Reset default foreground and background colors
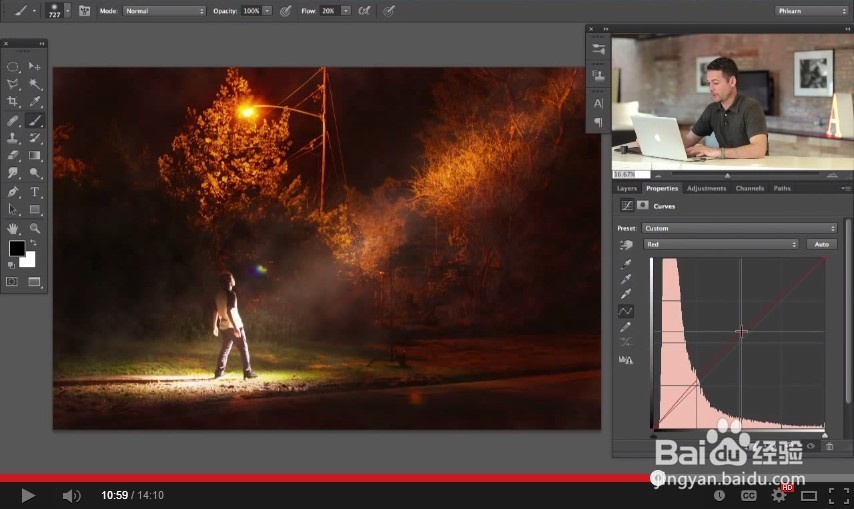854x509 pixels. [11, 265]
